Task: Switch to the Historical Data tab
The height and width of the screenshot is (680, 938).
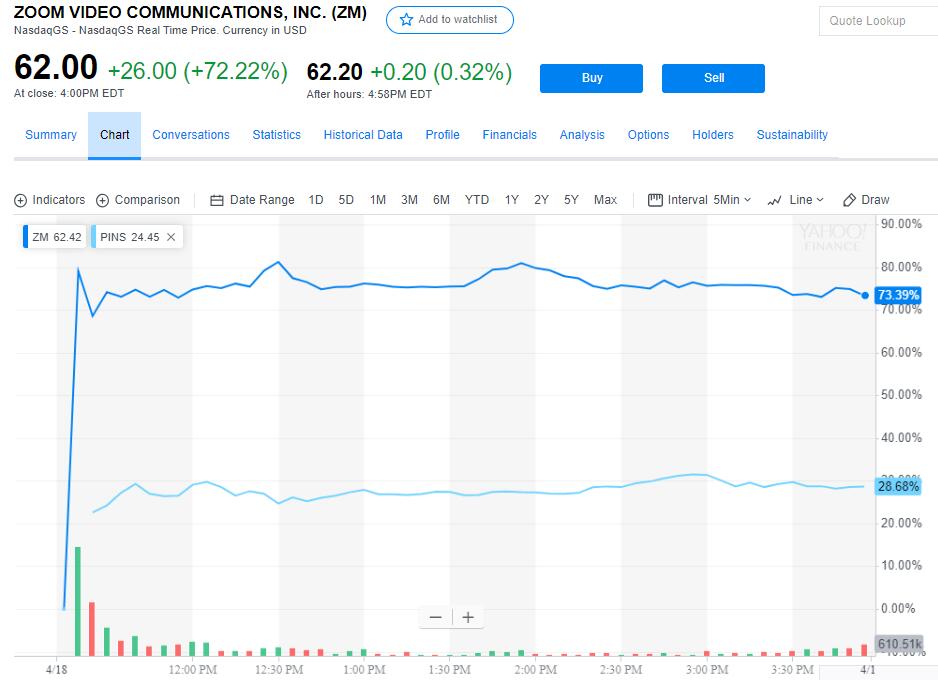Action: [x=363, y=135]
